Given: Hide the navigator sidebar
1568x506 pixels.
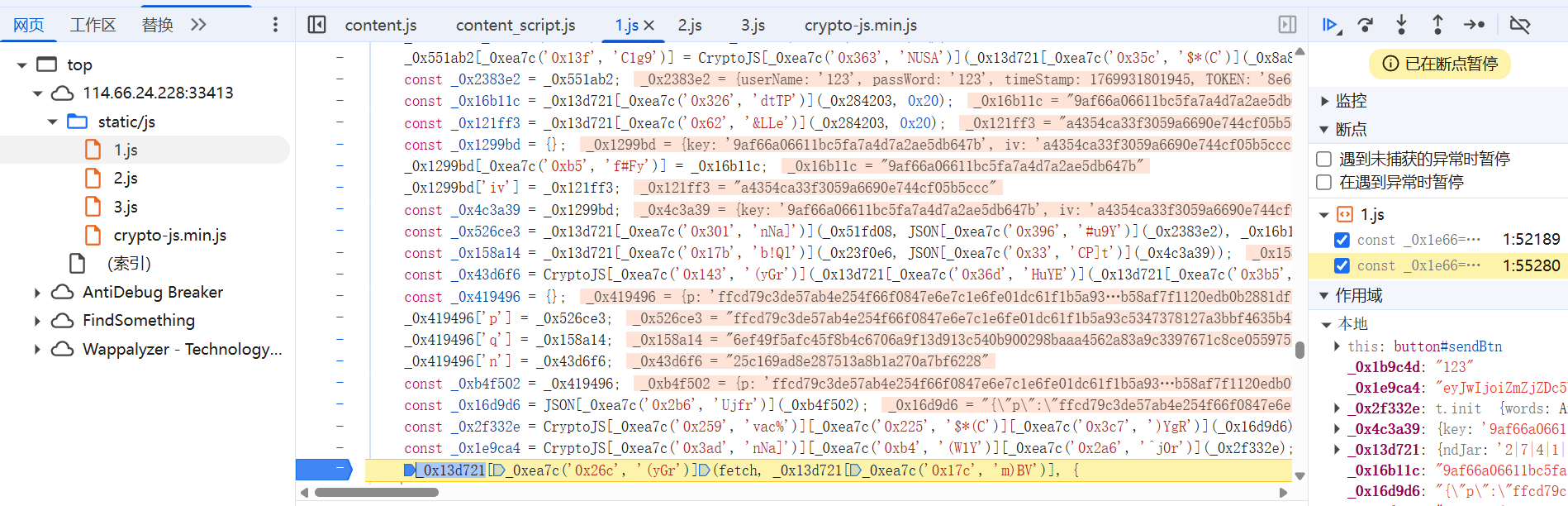Looking at the screenshot, I should pyautogui.click(x=317, y=25).
